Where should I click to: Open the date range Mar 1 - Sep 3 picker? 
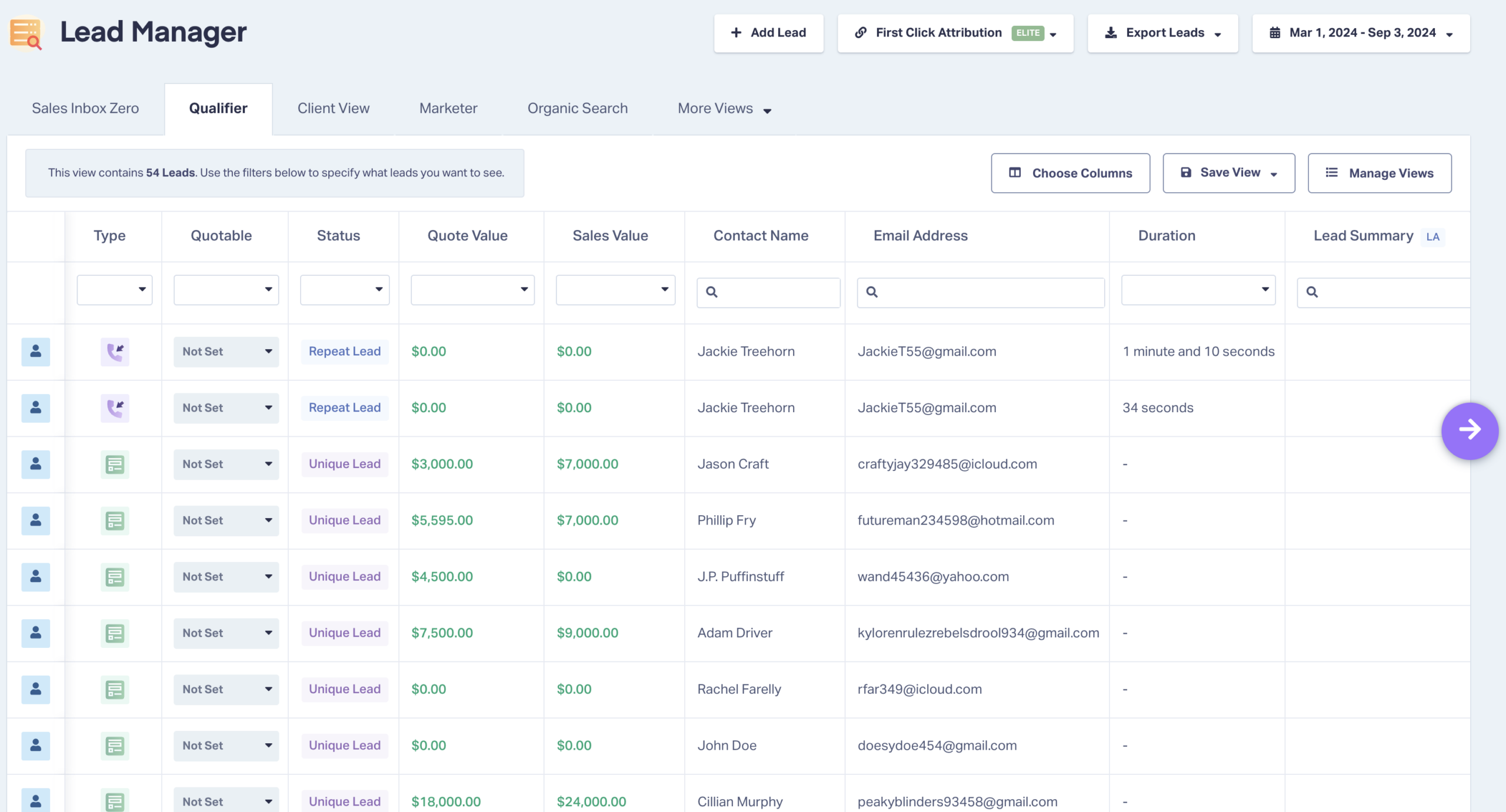point(1361,34)
